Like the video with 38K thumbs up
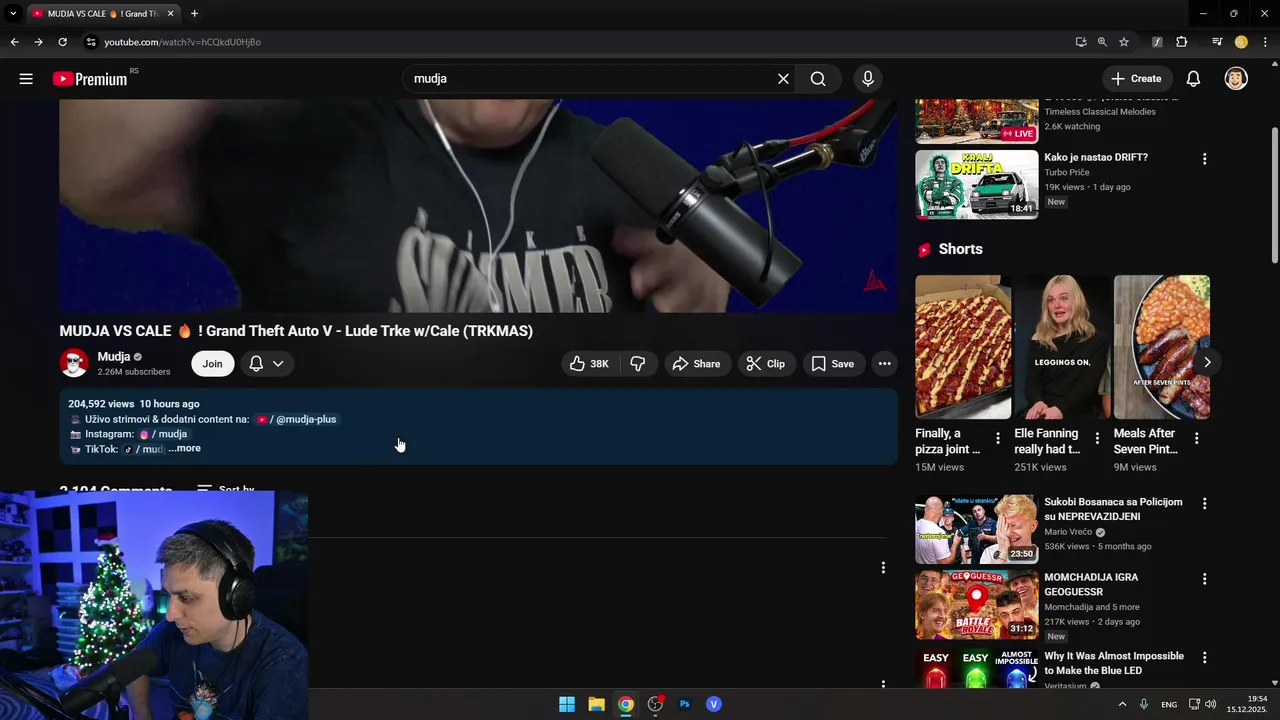The image size is (1280, 720). (x=589, y=364)
